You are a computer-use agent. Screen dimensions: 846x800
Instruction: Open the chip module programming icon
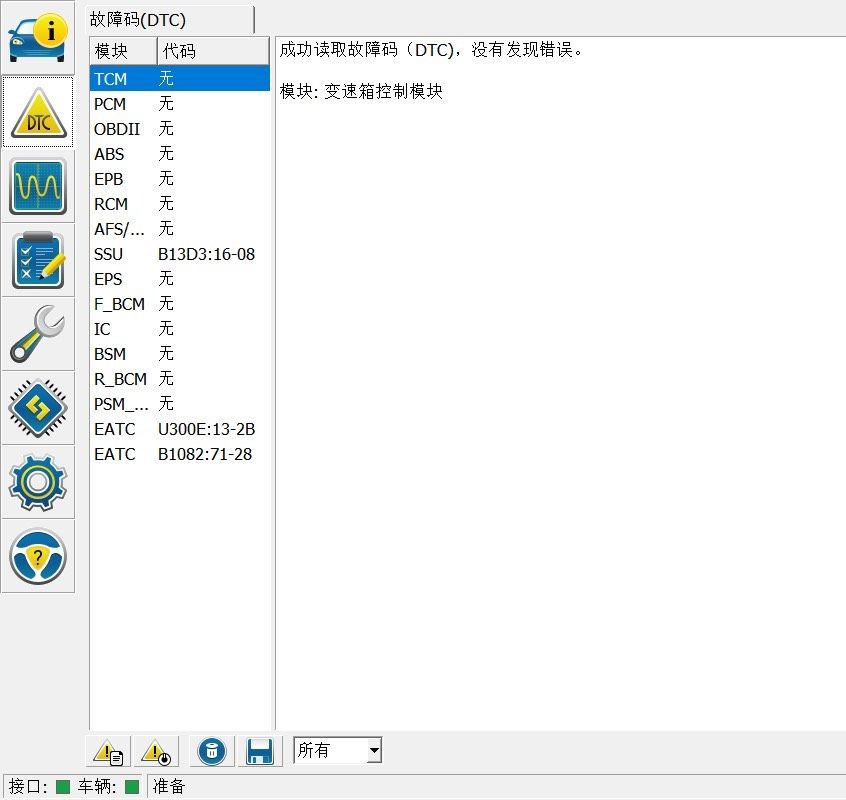coord(38,408)
